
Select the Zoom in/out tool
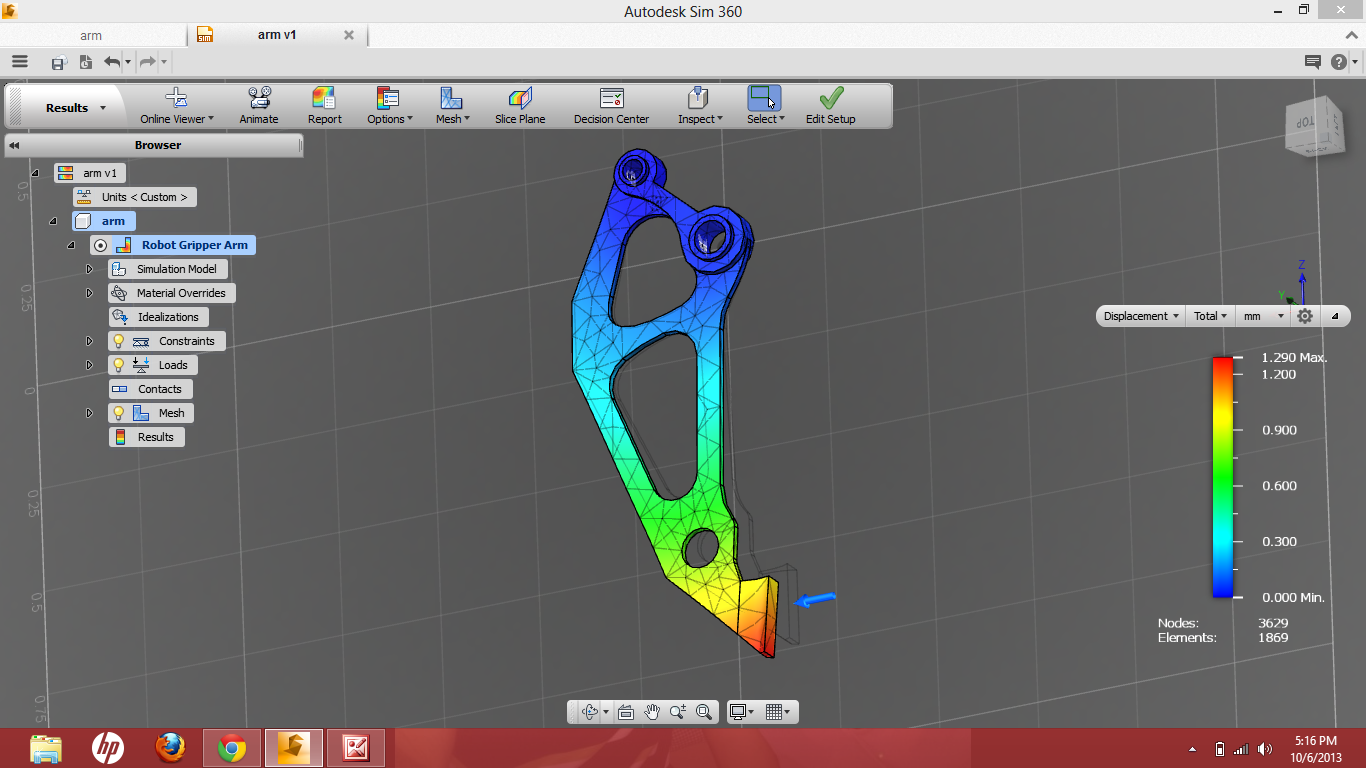click(678, 712)
